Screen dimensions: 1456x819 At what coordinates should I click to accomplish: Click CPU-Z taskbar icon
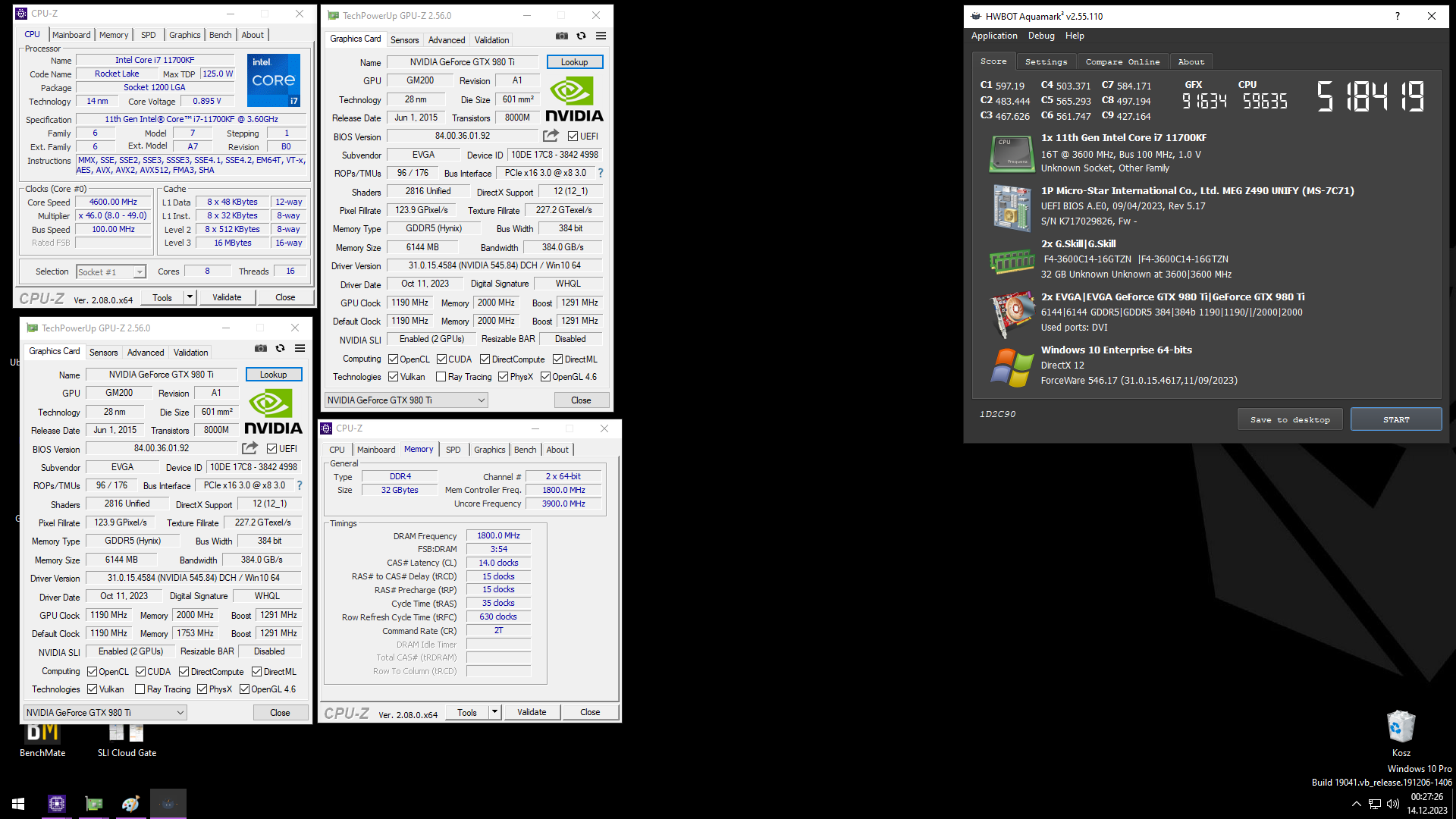57,804
